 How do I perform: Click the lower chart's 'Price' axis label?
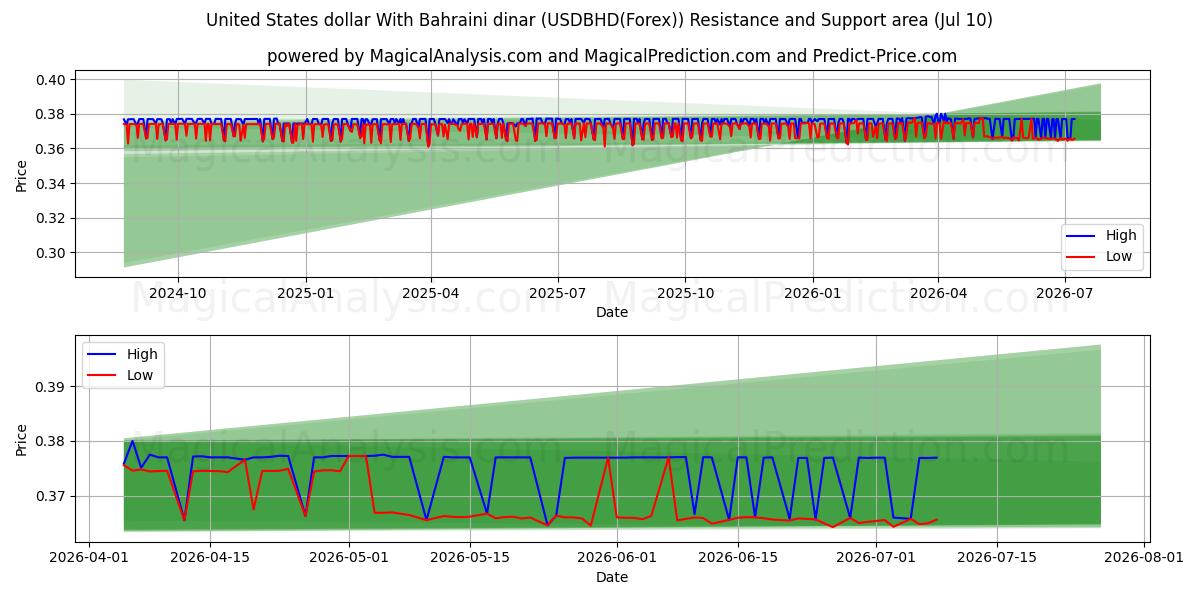[x=22, y=440]
